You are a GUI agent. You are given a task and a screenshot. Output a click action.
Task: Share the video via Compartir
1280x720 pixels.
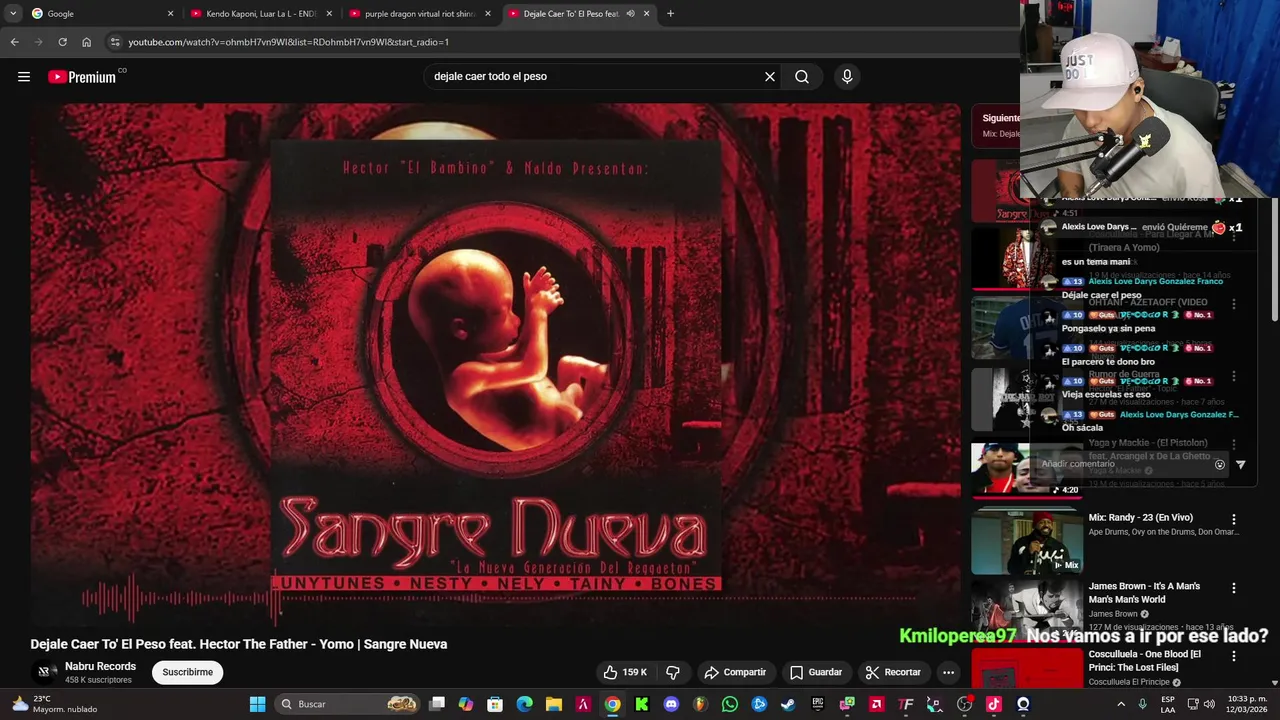735,672
